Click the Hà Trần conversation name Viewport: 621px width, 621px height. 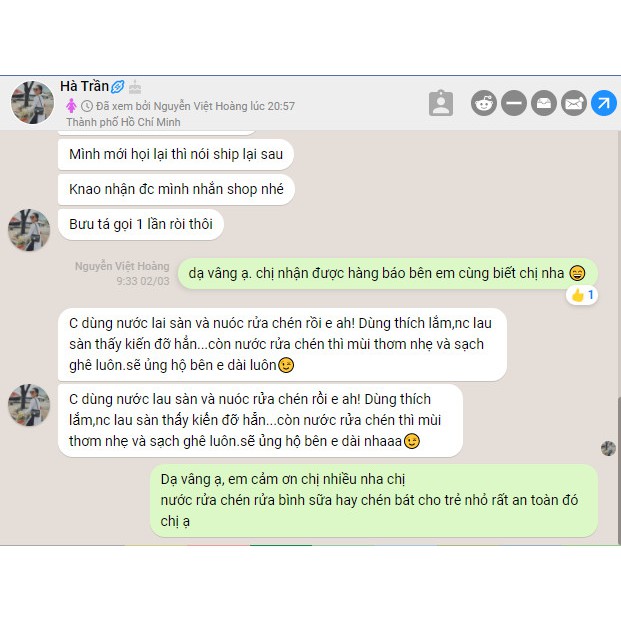click(84, 86)
